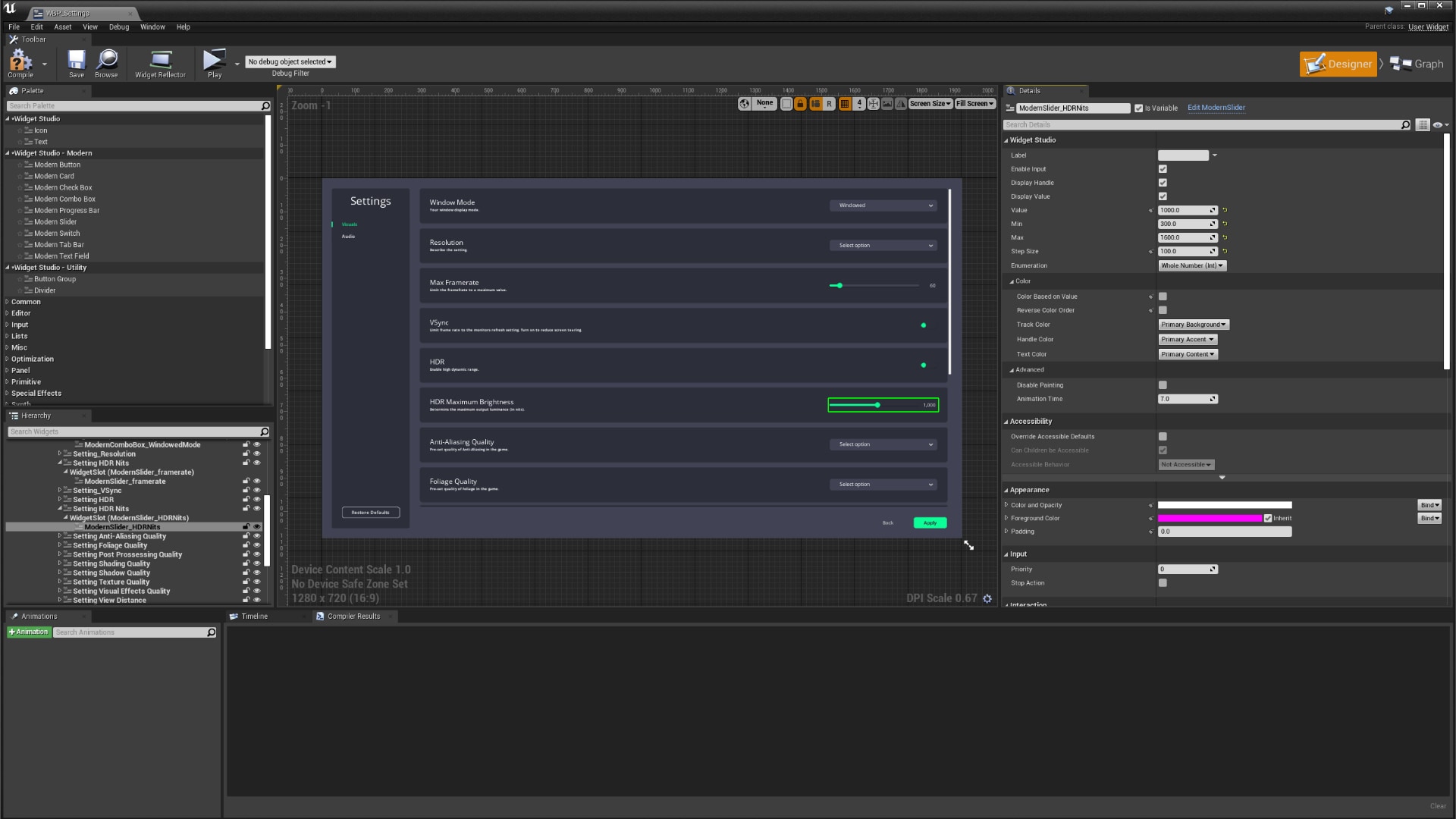
Task: Open the Track Color dropdown
Action: click(1194, 325)
